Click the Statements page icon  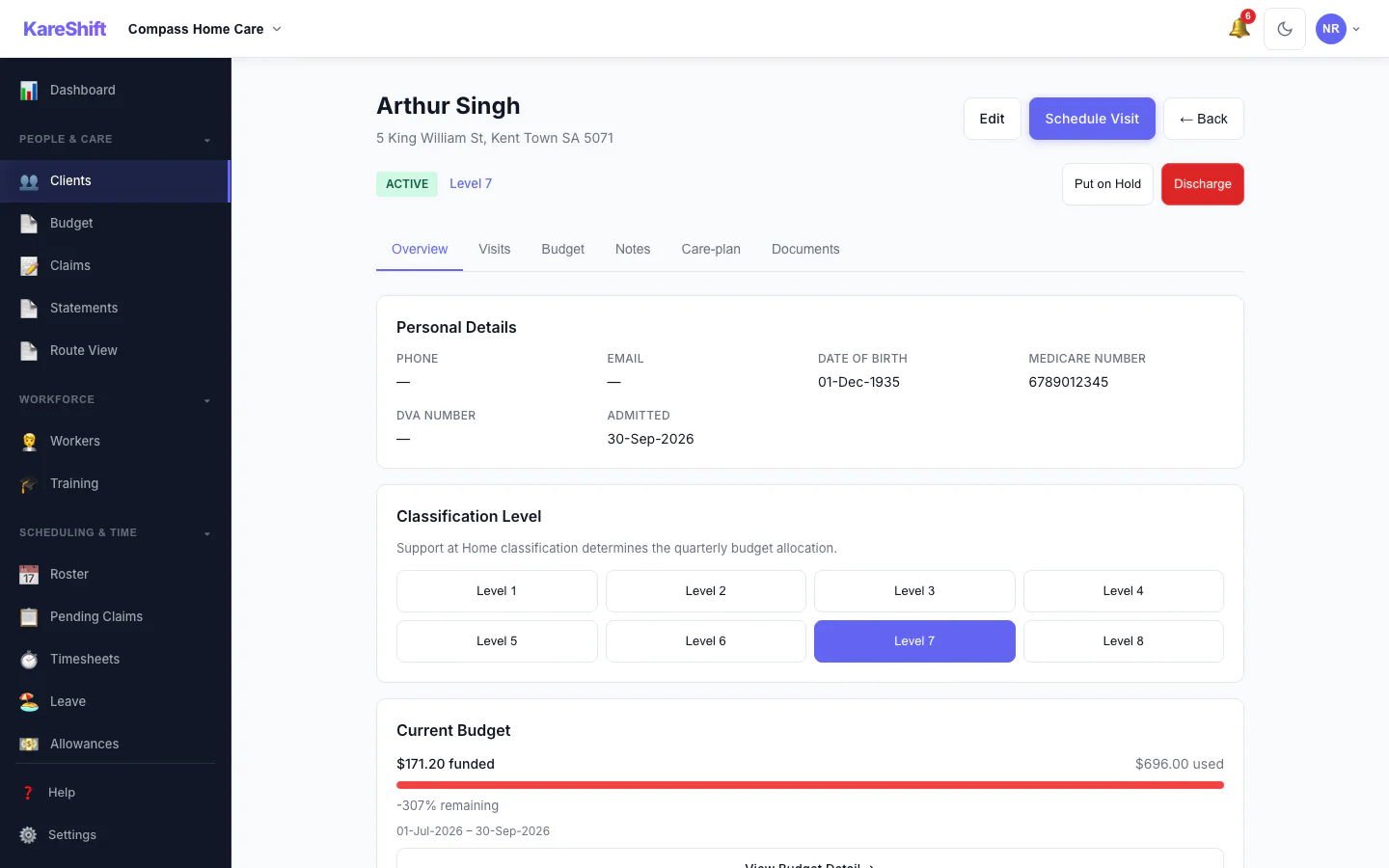(x=29, y=309)
